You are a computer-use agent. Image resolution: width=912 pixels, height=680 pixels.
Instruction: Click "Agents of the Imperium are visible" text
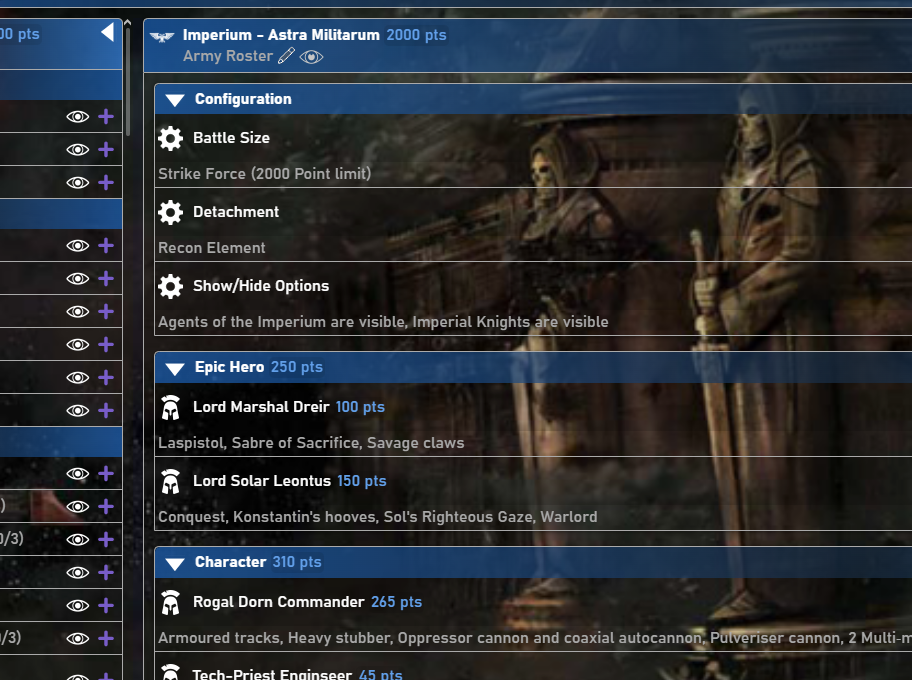point(282,322)
